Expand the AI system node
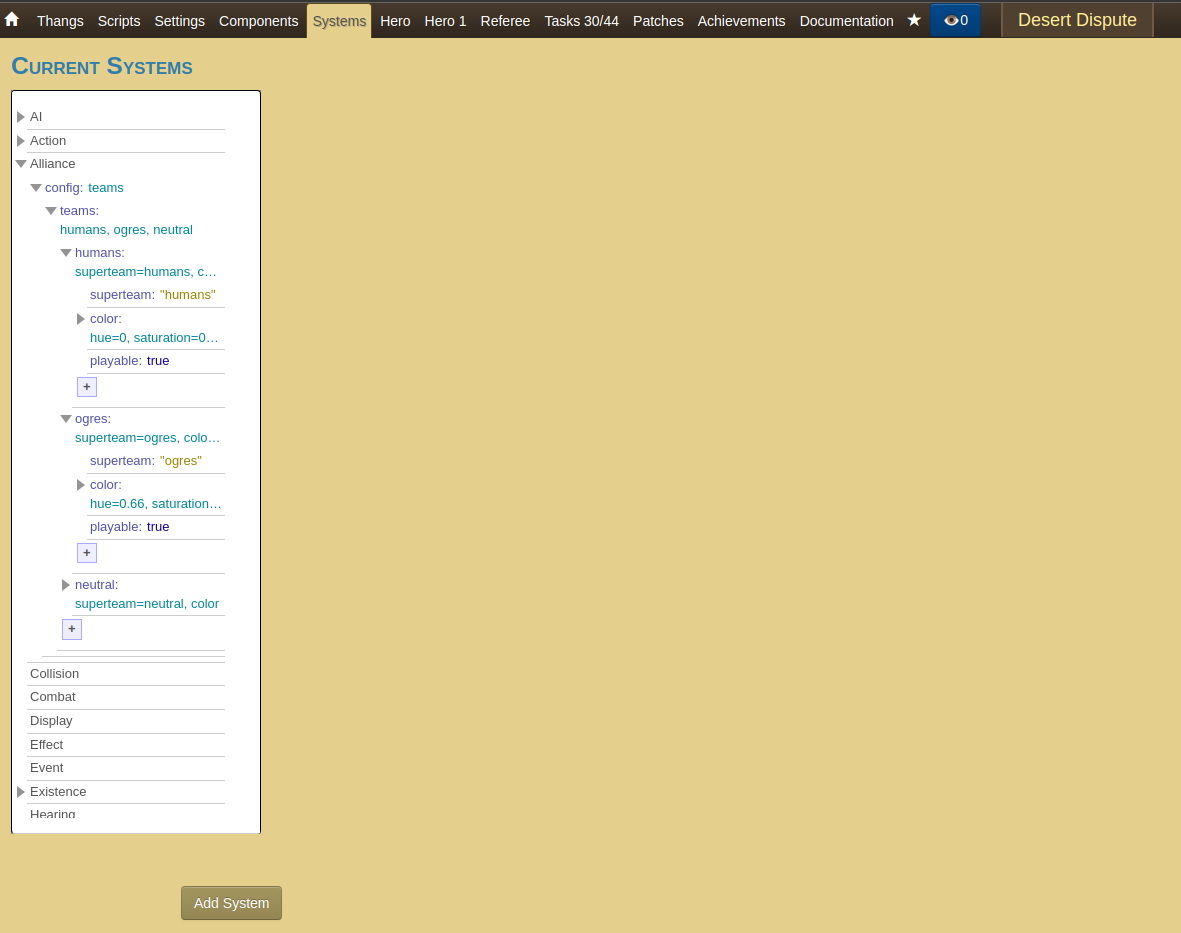Viewport: 1181px width, 933px height. [21, 117]
